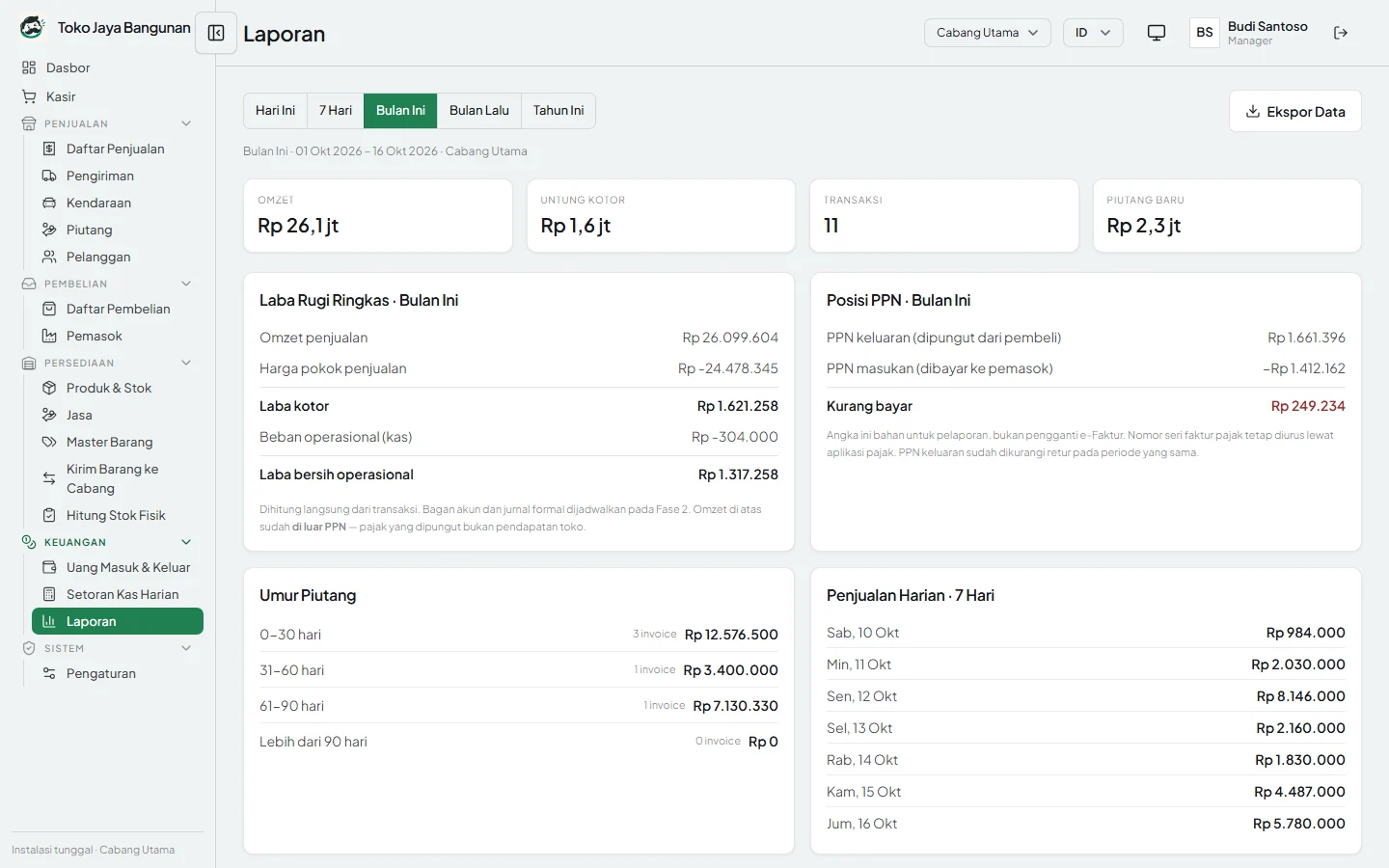1389x868 pixels.
Task: Collapse the sidebar with panel toggle icon
Action: (x=216, y=33)
